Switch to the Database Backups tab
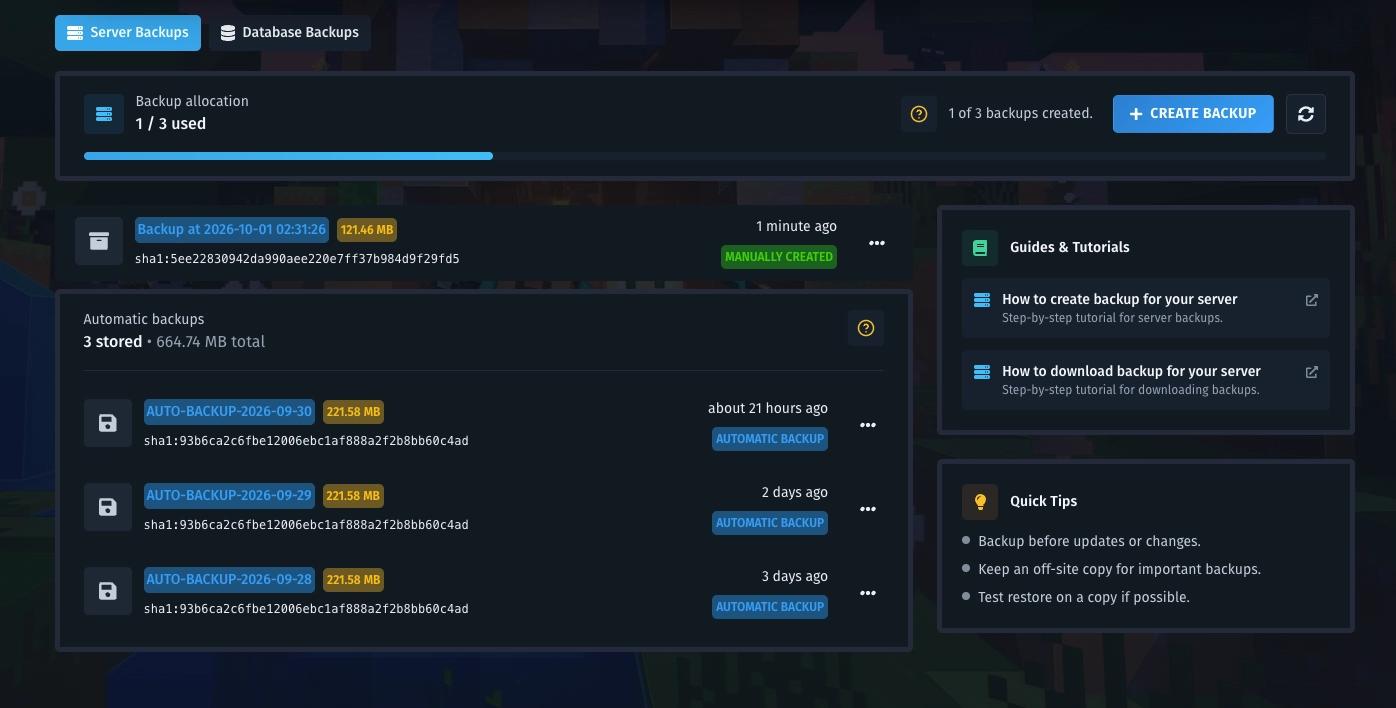The width and height of the screenshot is (1396, 708). pyautogui.click(x=290, y=33)
